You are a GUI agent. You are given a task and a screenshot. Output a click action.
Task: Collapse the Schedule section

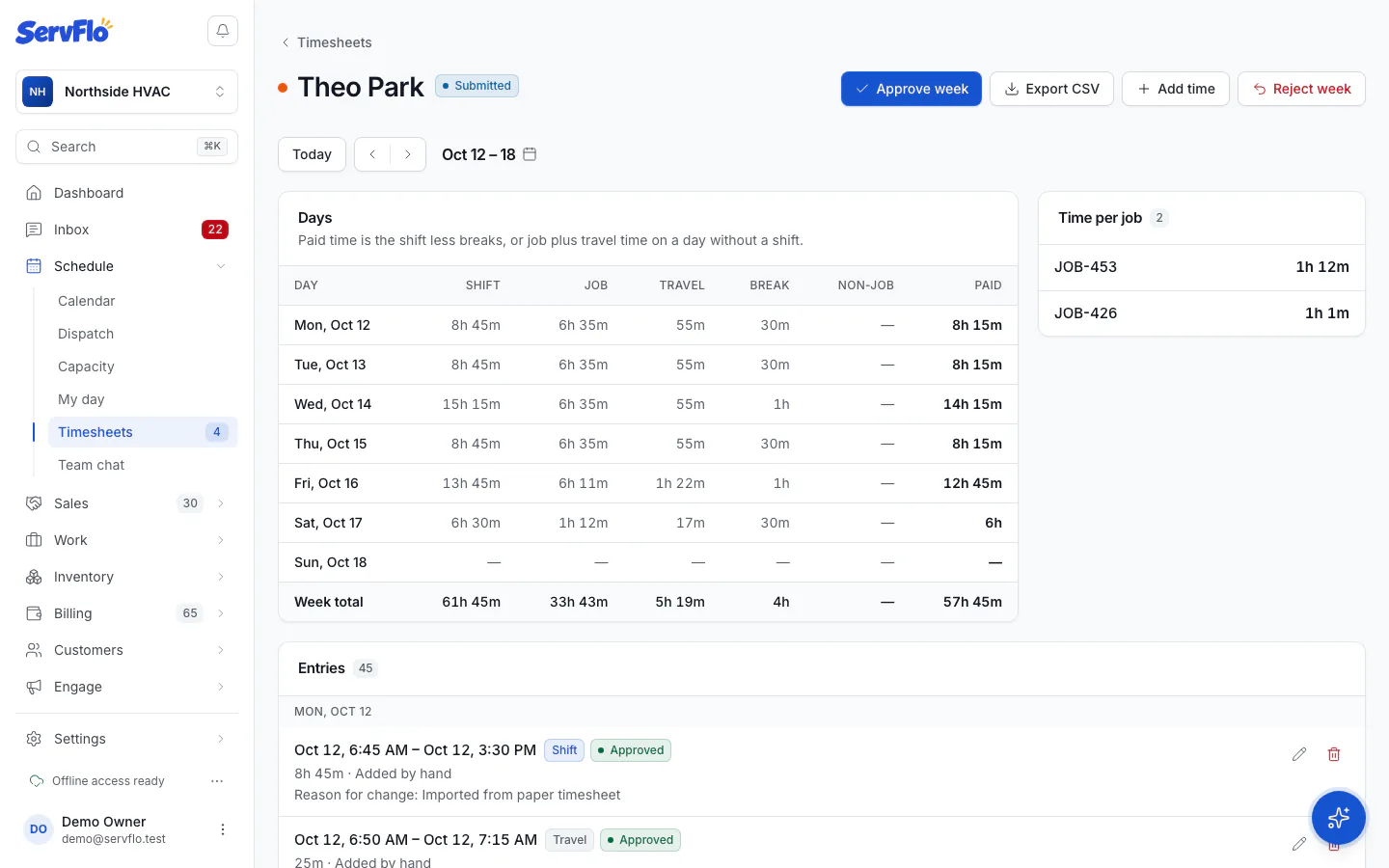coord(221,266)
